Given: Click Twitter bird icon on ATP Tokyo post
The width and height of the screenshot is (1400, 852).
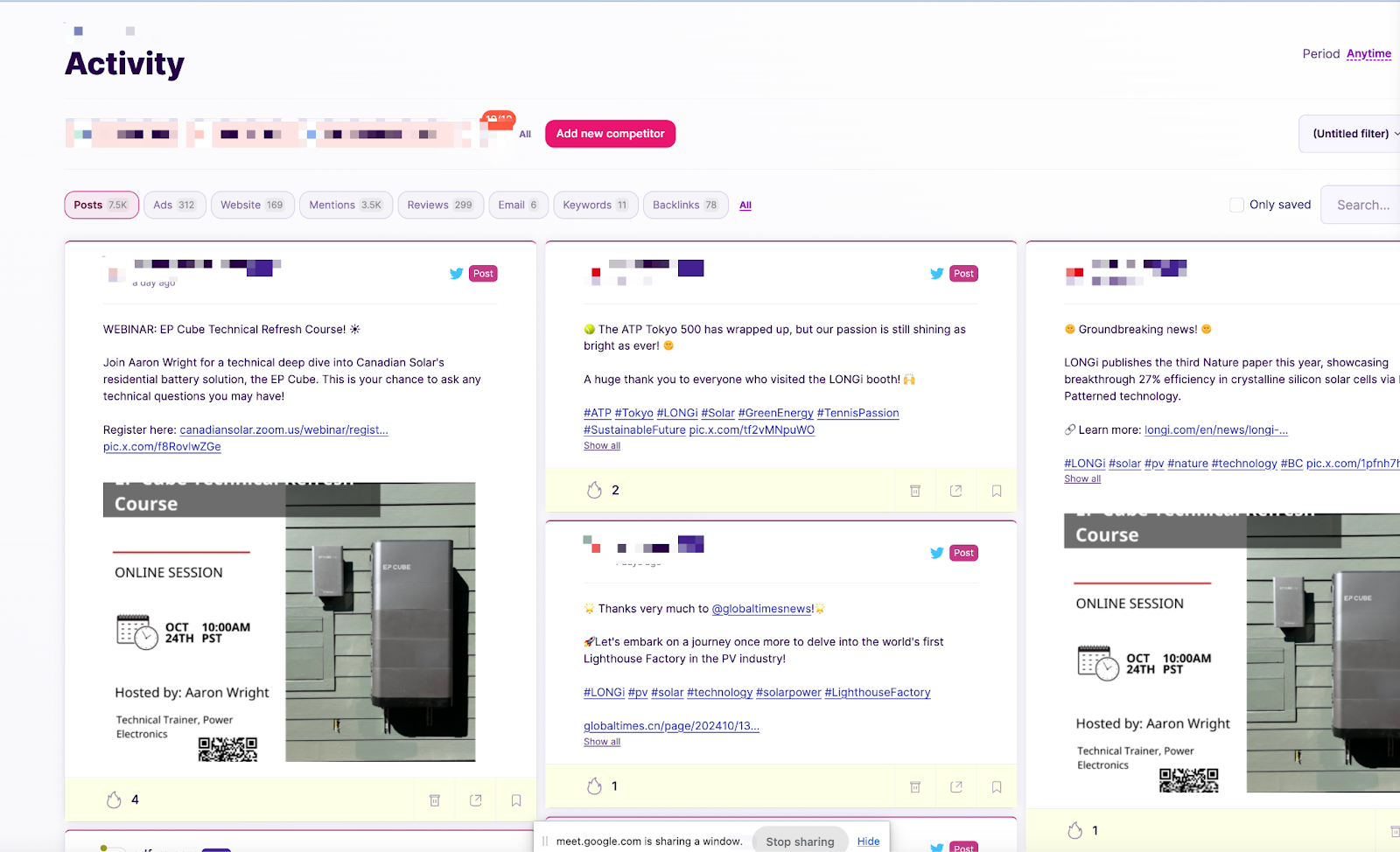Looking at the screenshot, I should pos(937,274).
